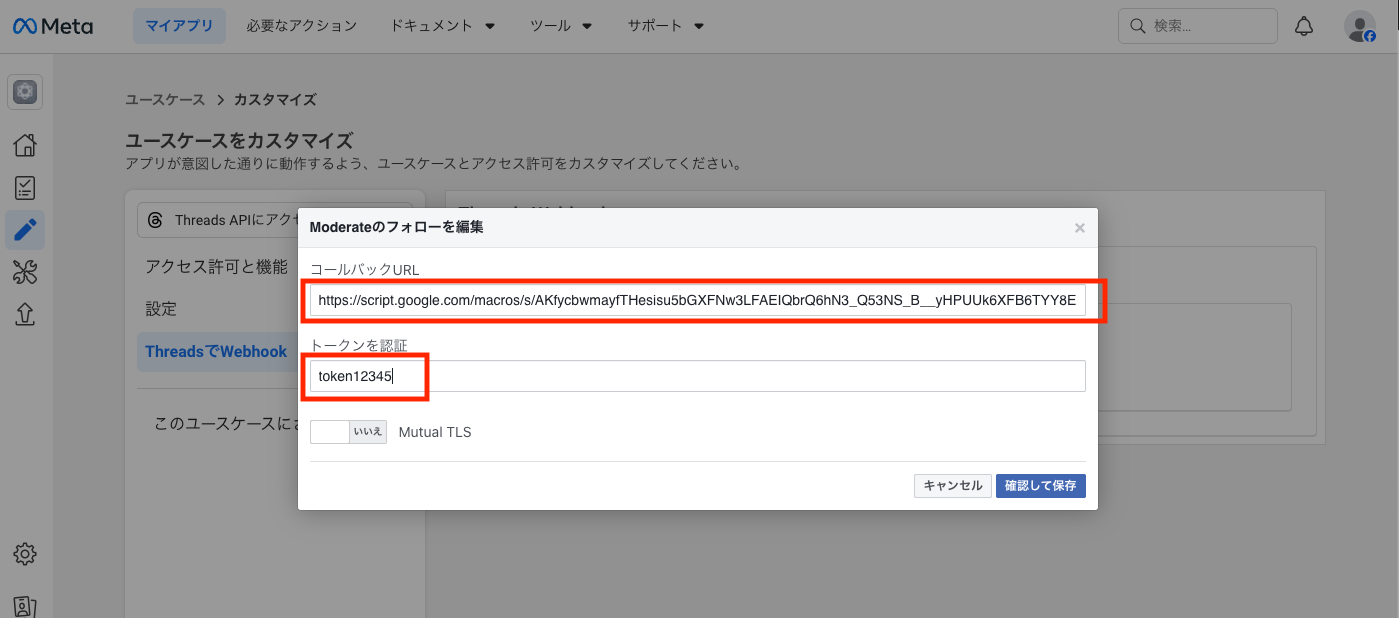Click the search field in the top bar

[1197, 25]
